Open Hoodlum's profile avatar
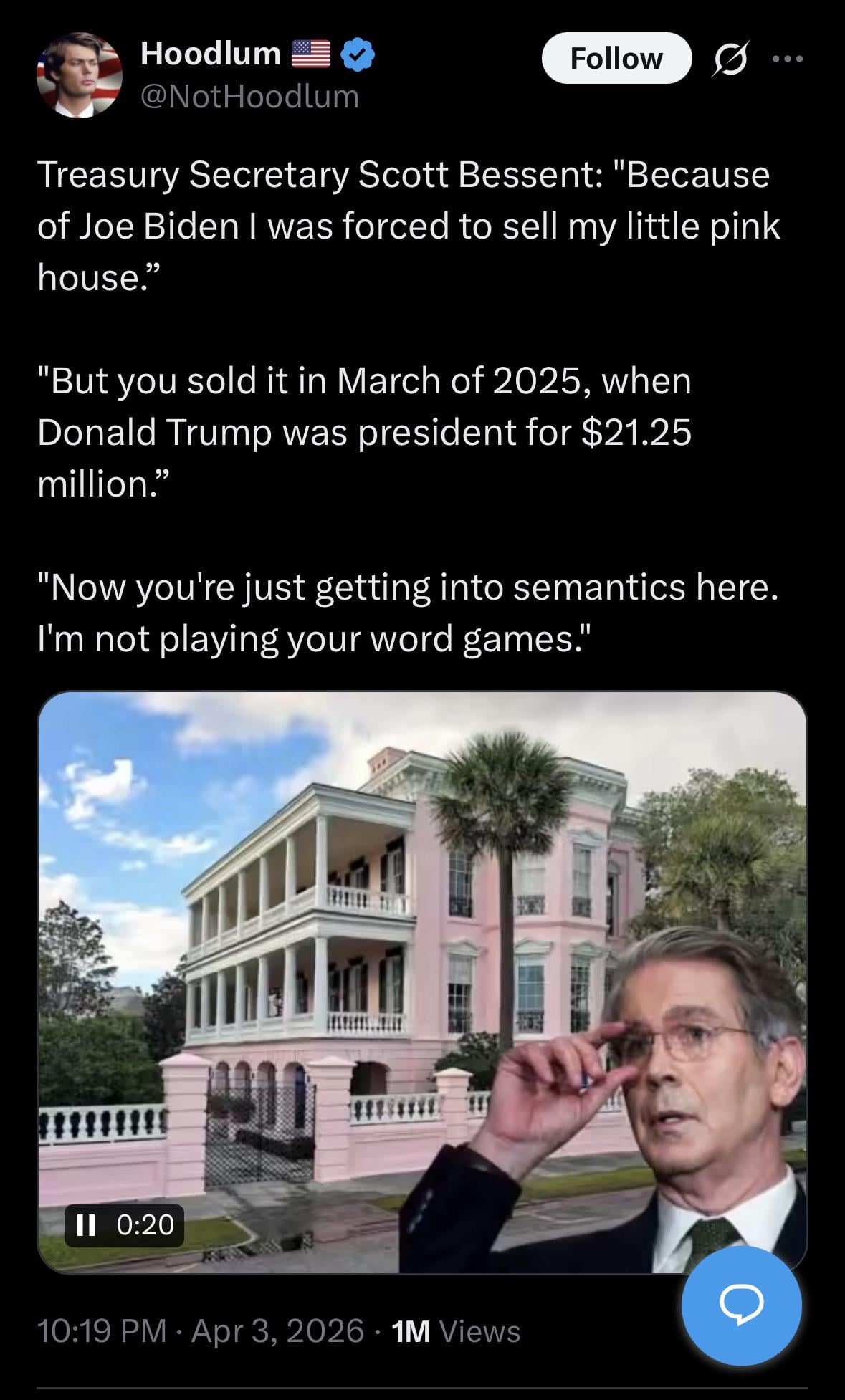 click(80, 75)
